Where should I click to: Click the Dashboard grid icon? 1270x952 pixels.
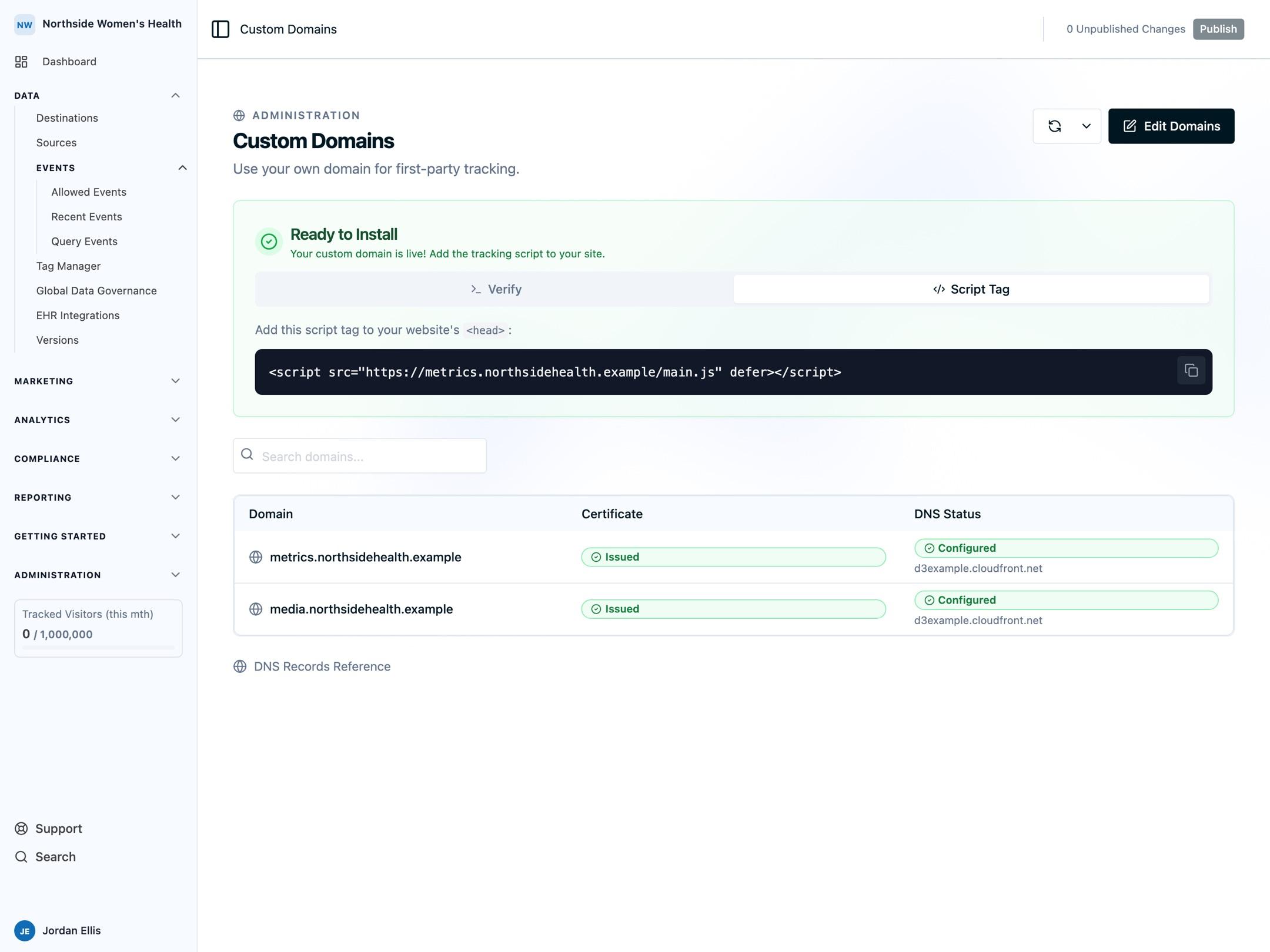[x=21, y=62]
